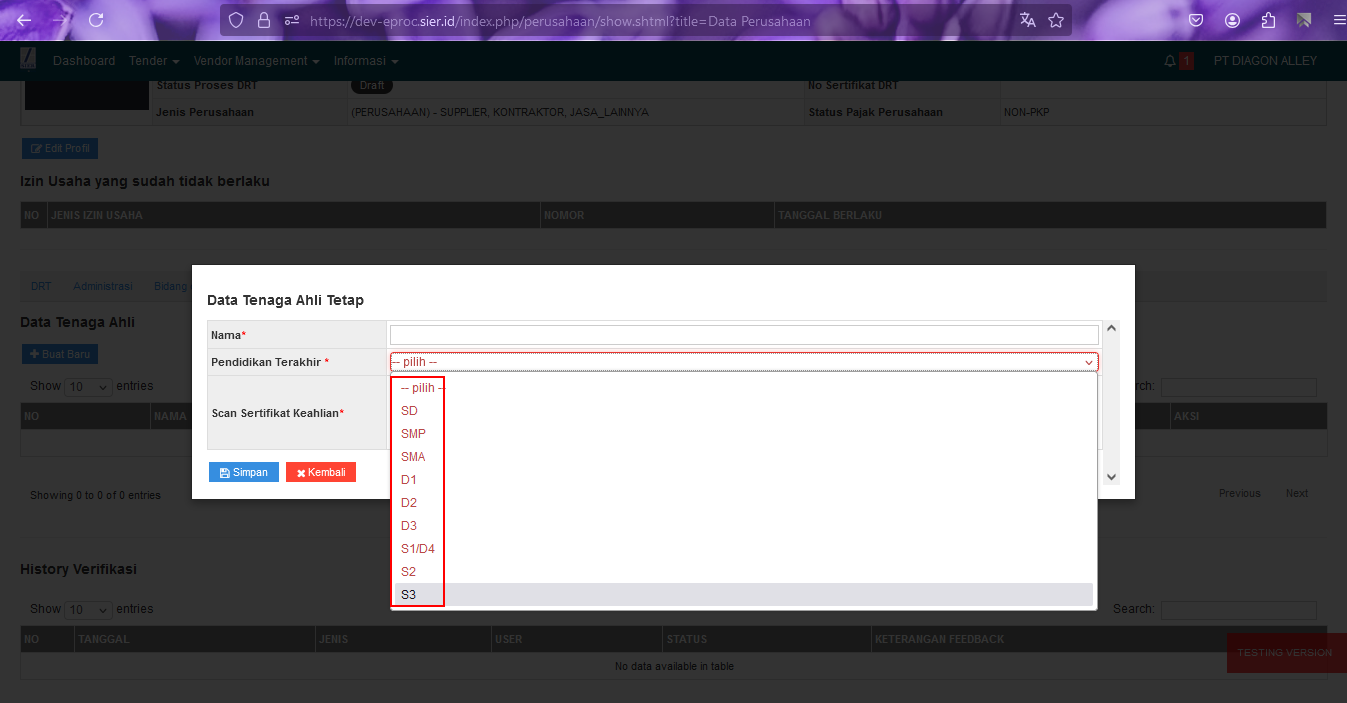Choose D1 from education list
This screenshot has height=703, width=1347.
(743, 480)
